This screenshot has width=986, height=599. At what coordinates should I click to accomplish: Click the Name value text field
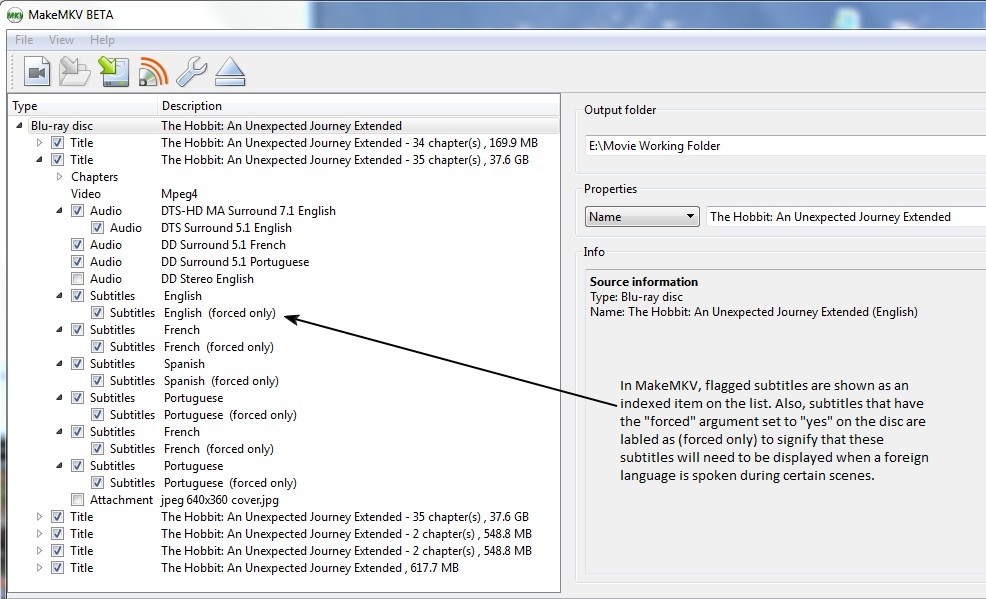pyautogui.click(x=846, y=217)
